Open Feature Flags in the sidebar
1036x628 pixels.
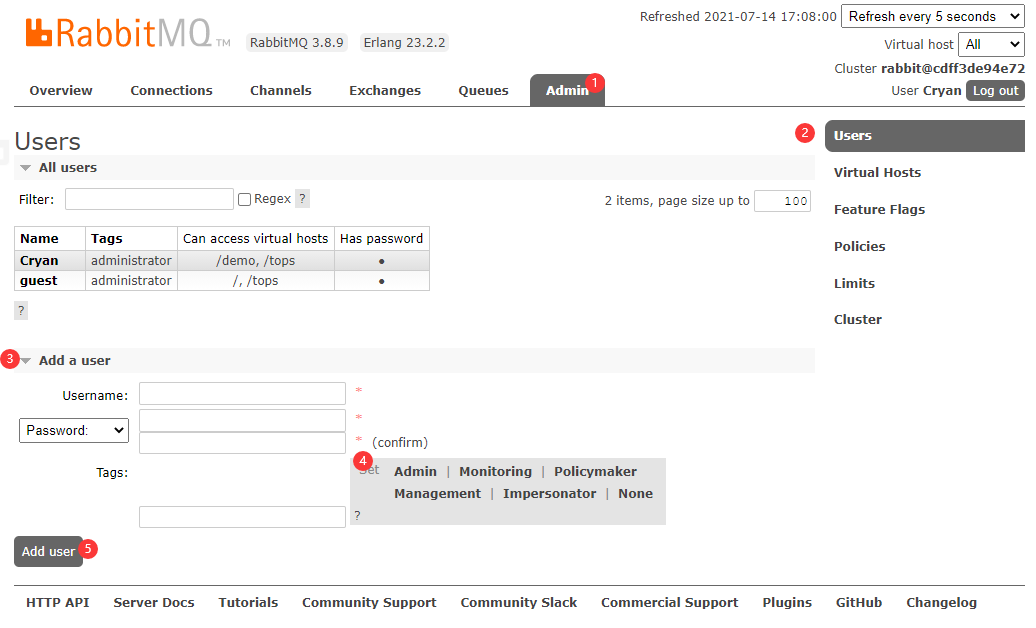pyautogui.click(x=879, y=210)
